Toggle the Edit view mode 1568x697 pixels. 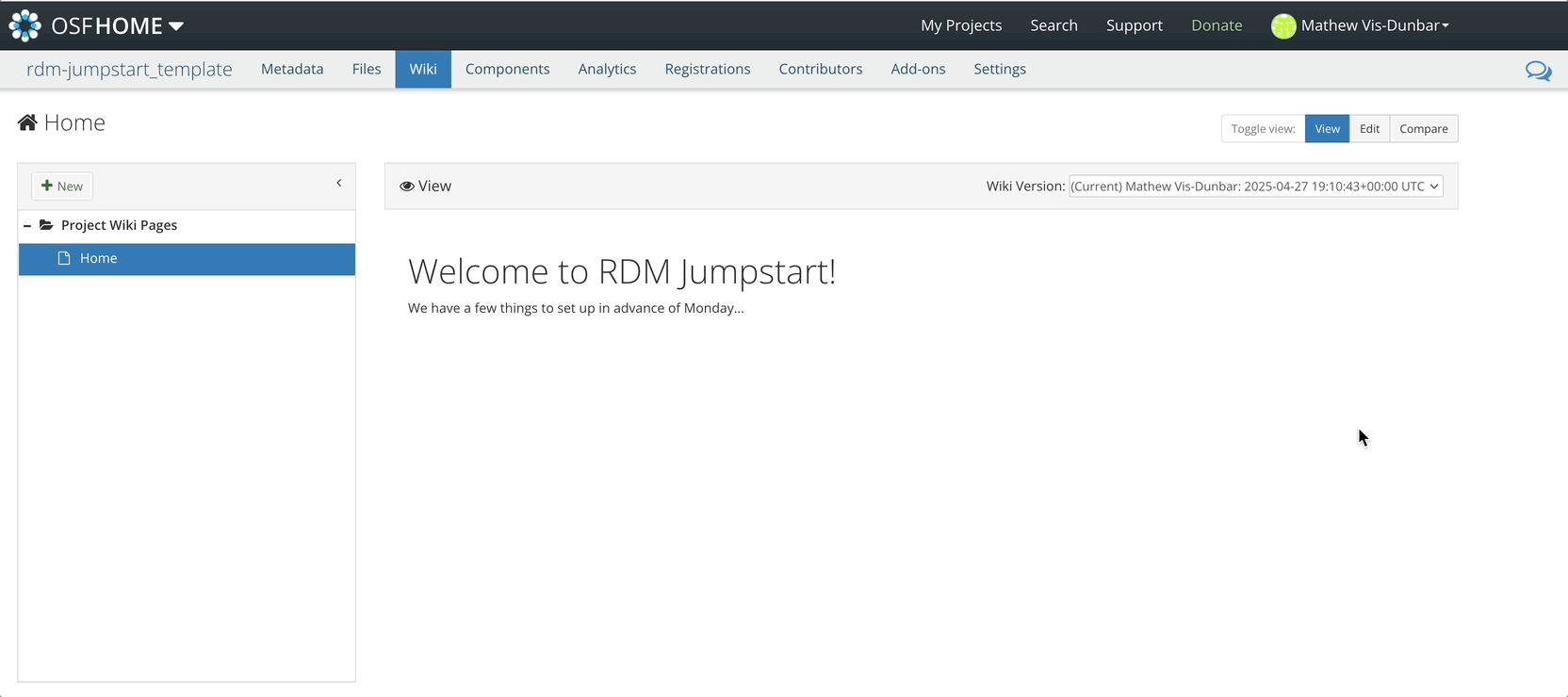[x=1369, y=129]
